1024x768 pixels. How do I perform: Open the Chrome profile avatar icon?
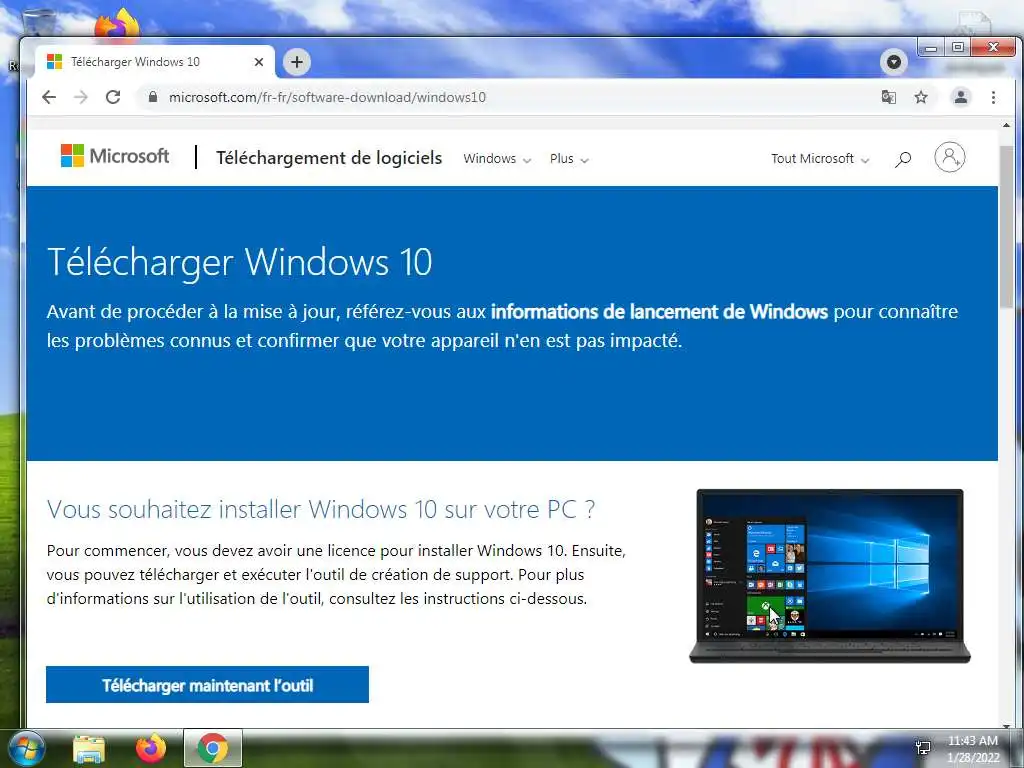961,97
